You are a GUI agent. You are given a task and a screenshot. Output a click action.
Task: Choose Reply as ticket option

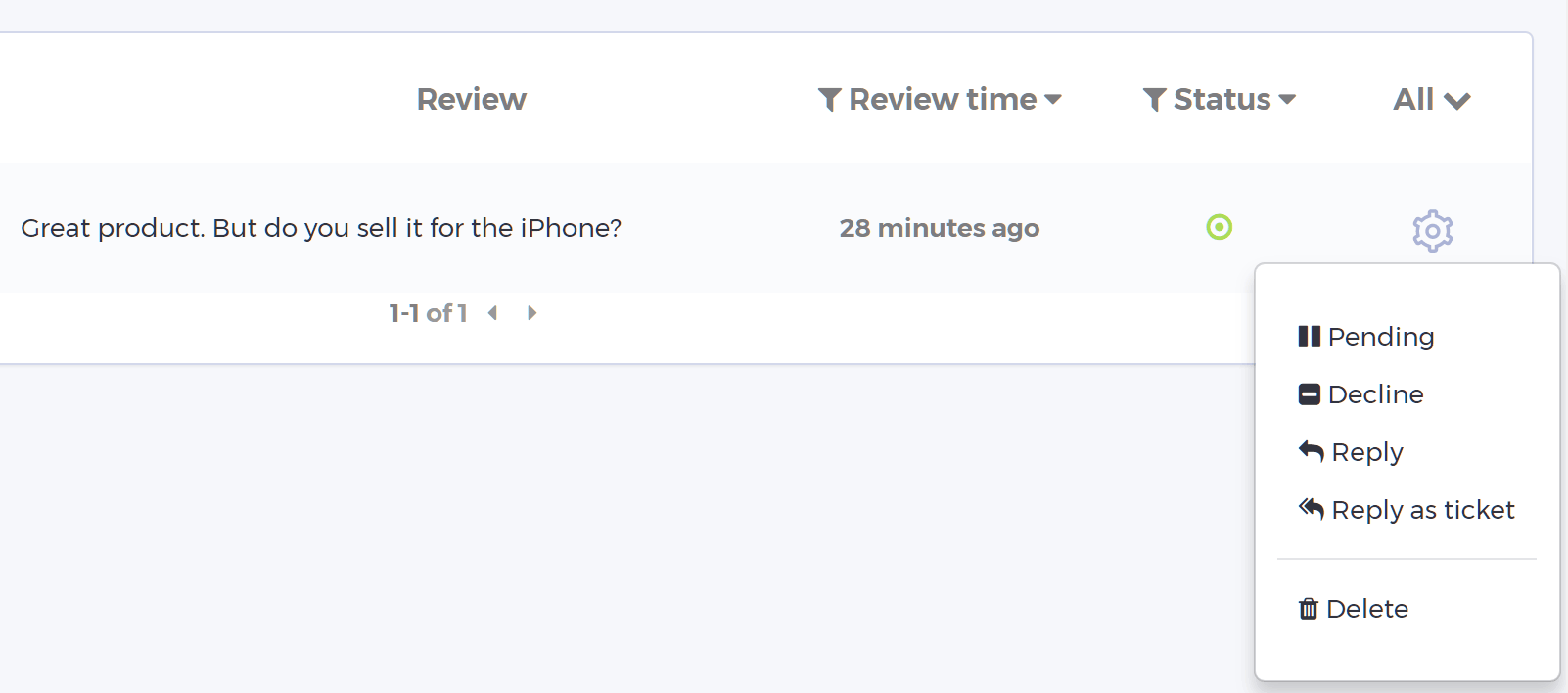click(1422, 510)
